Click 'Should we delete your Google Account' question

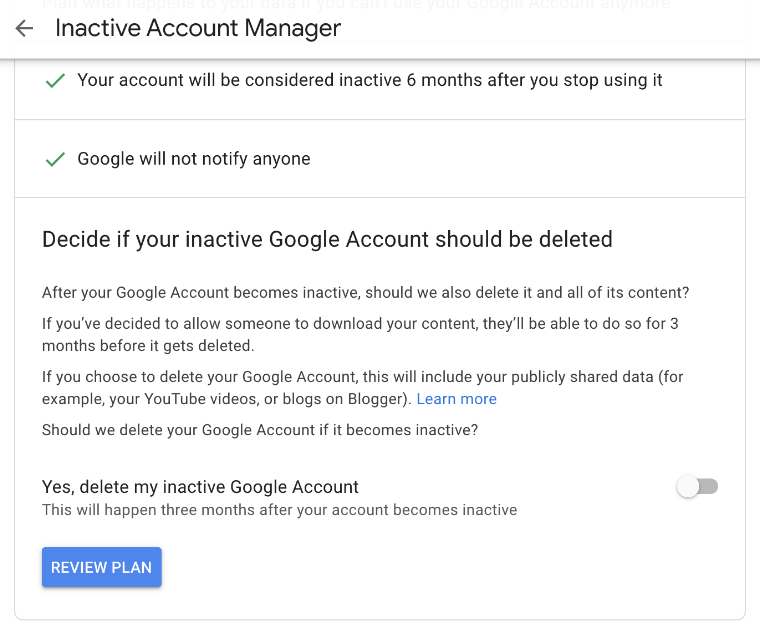260,430
